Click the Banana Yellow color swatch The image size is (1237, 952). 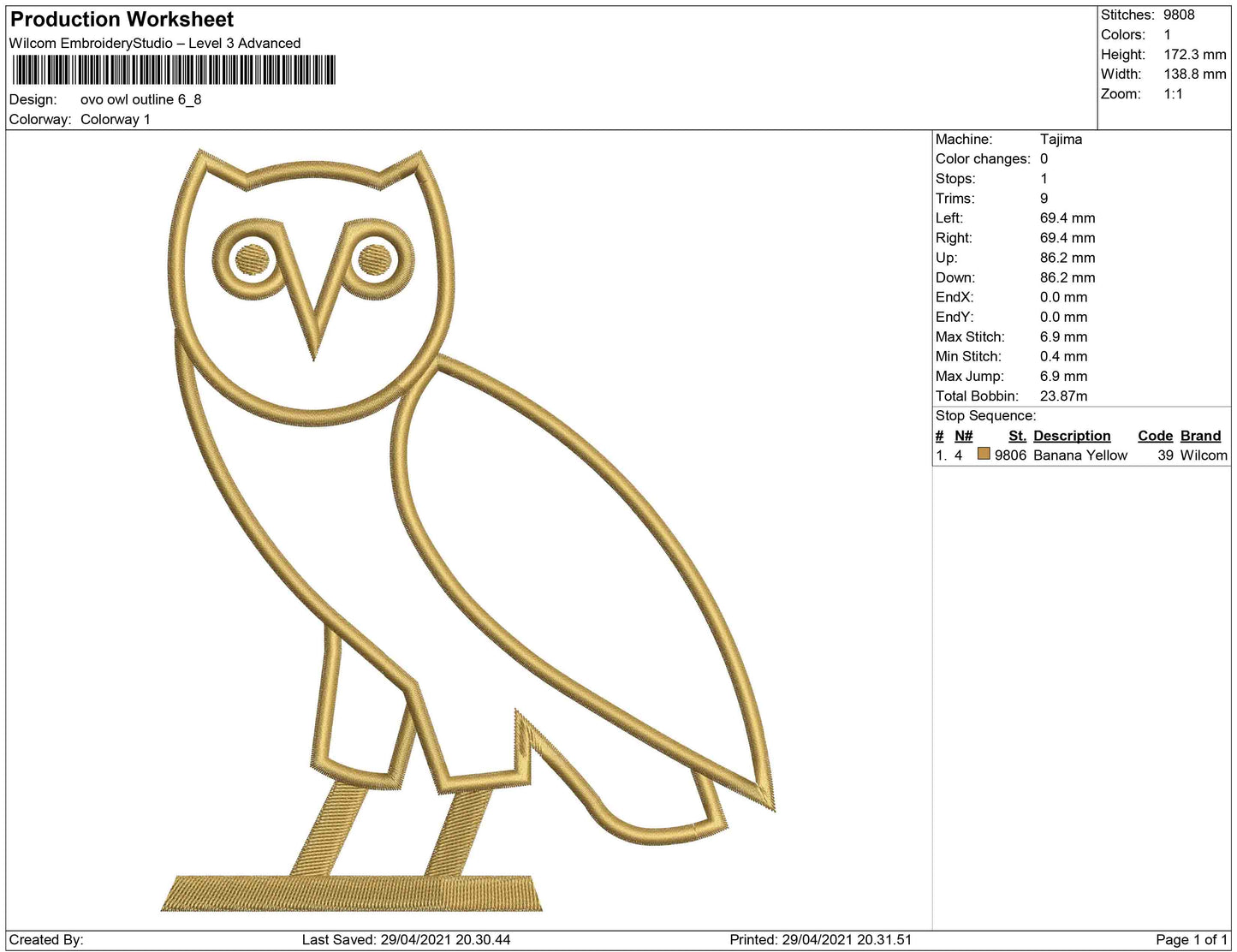coord(984,455)
